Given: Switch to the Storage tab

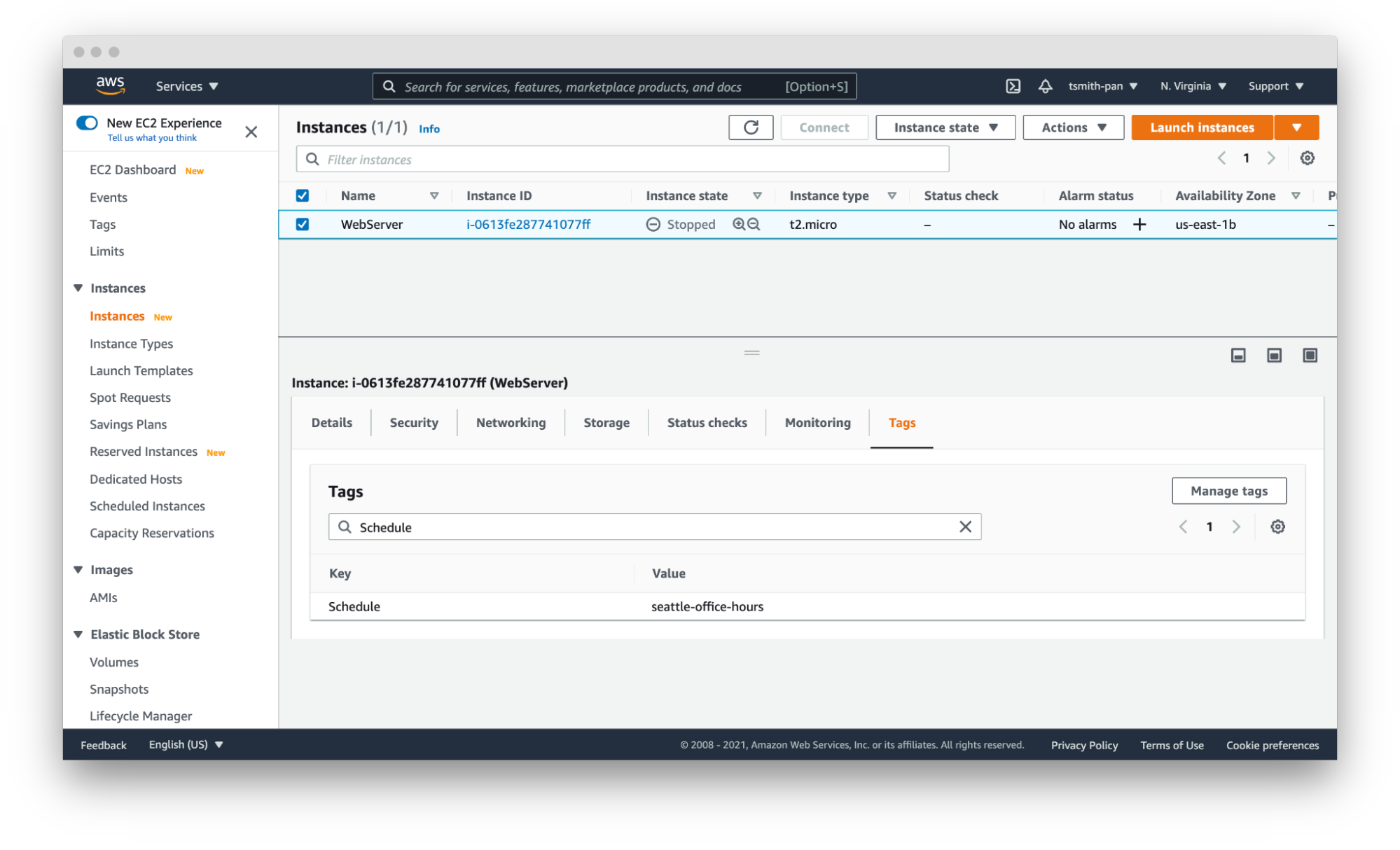Looking at the screenshot, I should pyautogui.click(x=607, y=423).
